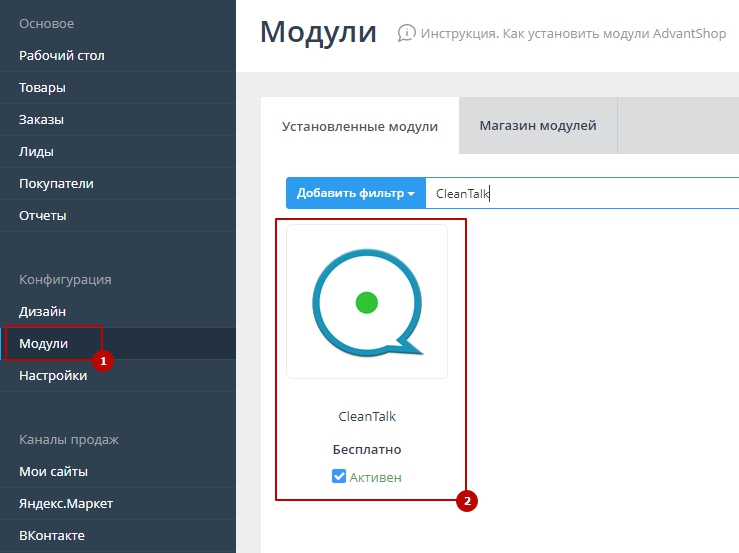Go to Рабочий стол in sidebar

(62, 55)
